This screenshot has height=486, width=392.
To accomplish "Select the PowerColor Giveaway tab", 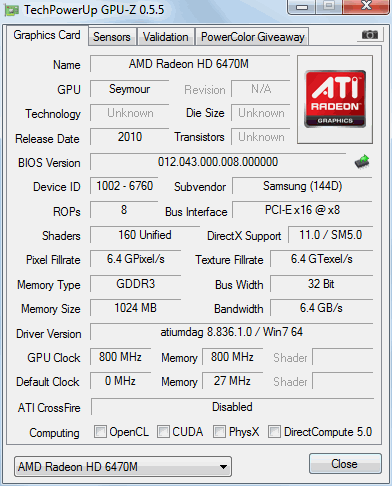I will pos(253,37).
